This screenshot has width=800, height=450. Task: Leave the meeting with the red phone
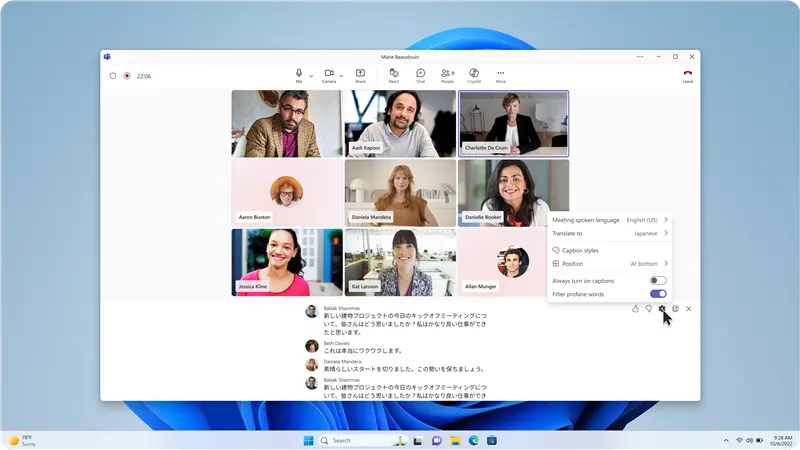coord(688,76)
